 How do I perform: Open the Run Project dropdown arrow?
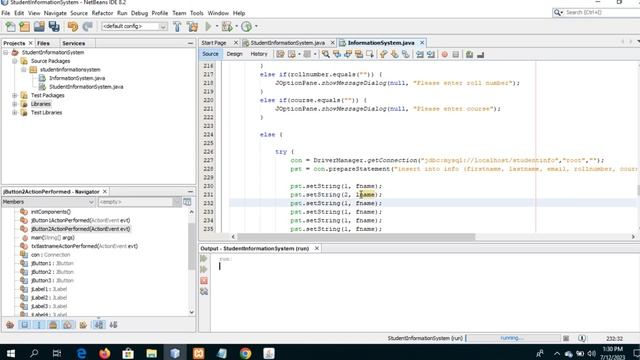click(217, 27)
